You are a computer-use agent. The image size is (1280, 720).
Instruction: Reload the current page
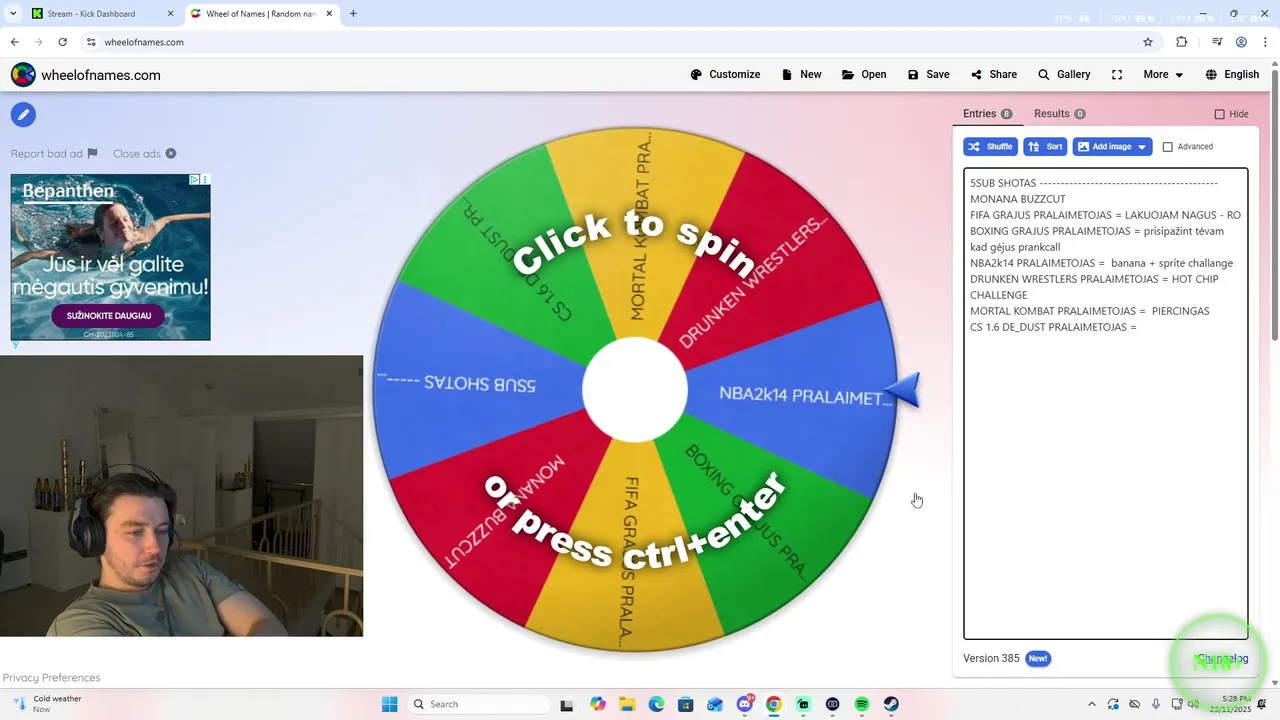point(62,42)
